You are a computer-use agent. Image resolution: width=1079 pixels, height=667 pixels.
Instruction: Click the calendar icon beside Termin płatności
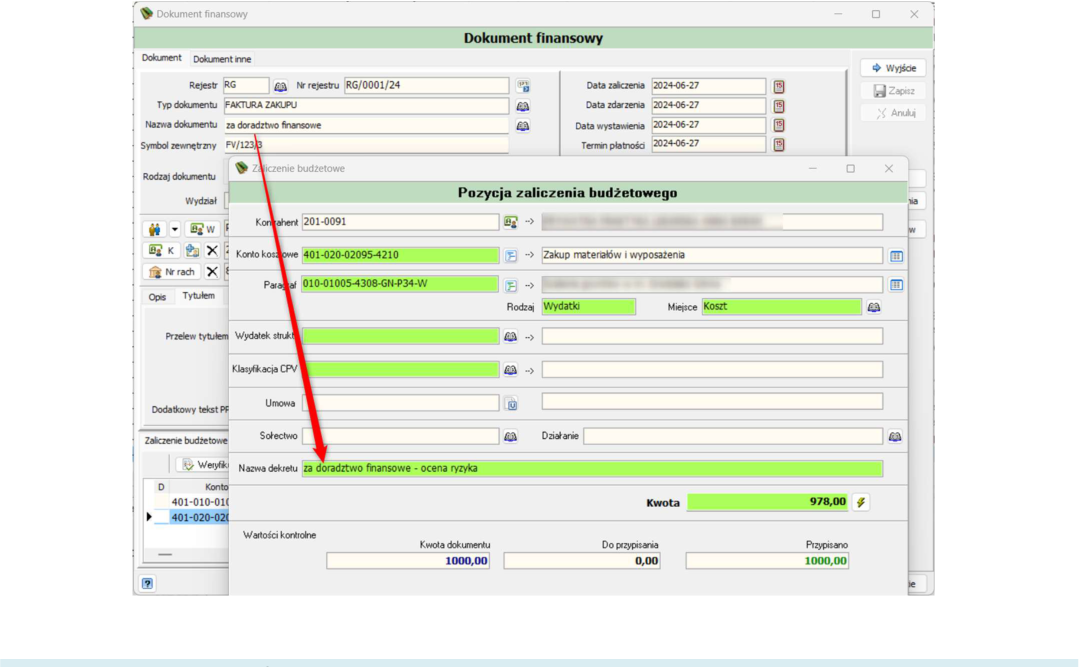(778, 145)
